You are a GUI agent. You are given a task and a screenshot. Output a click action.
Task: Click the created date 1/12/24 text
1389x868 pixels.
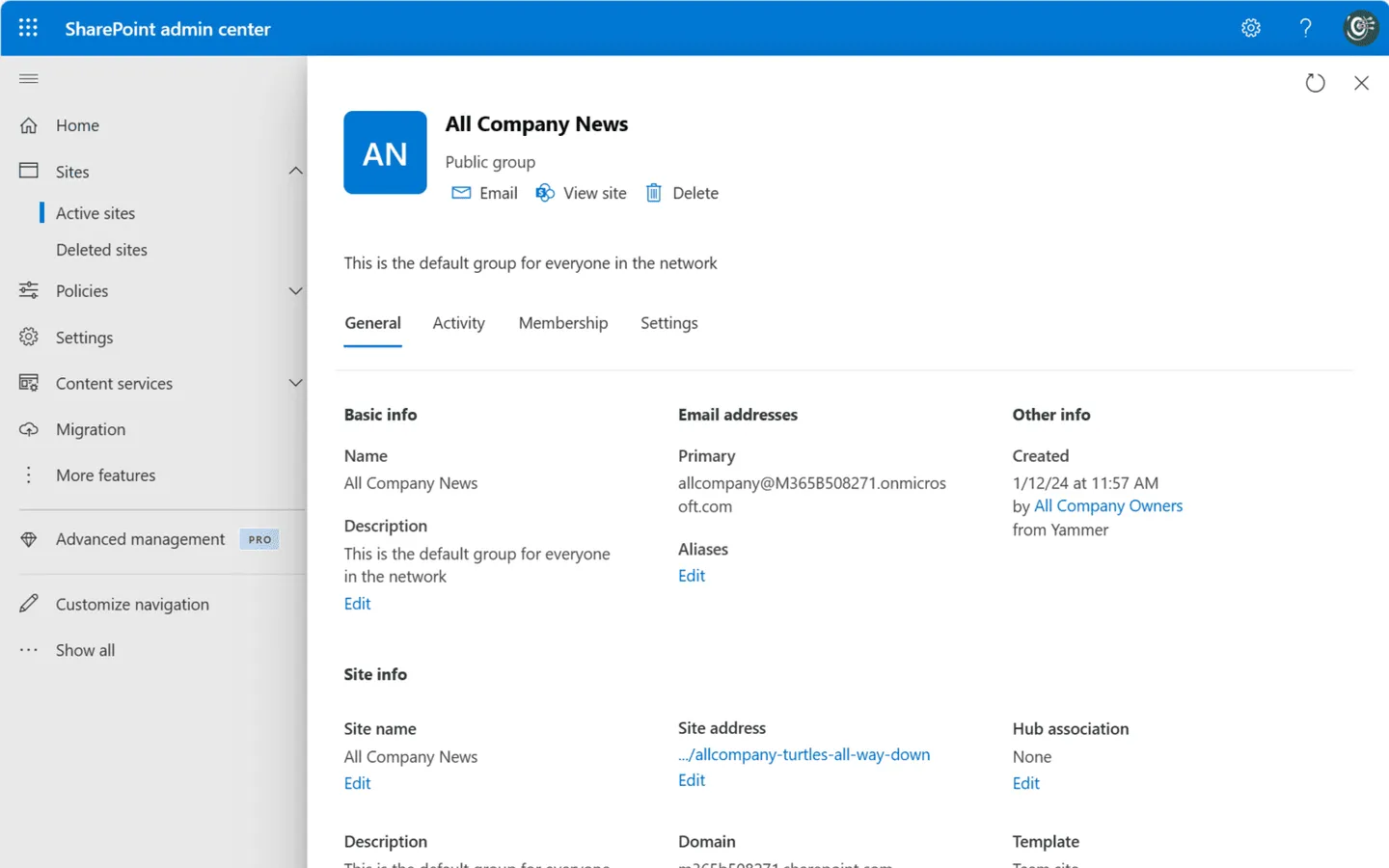tap(1085, 483)
